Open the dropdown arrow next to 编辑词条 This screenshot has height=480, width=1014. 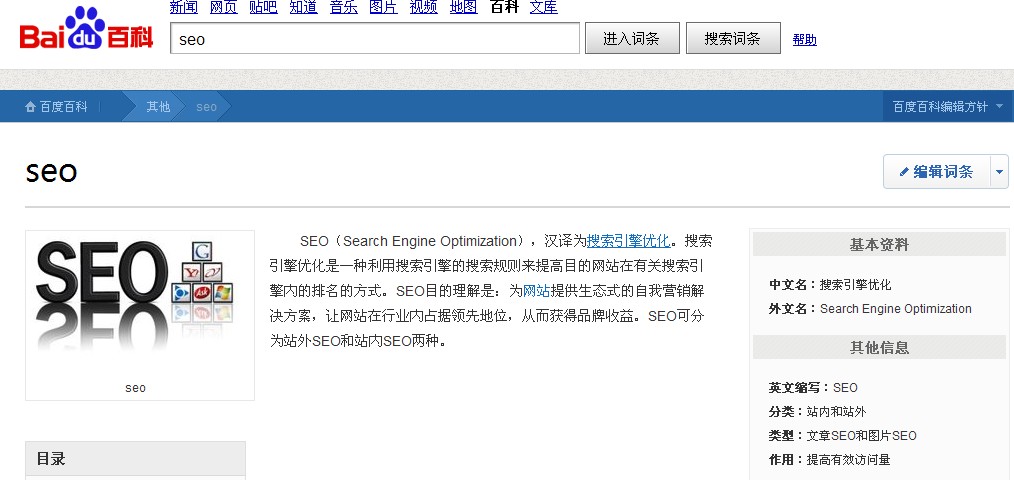tap(999, 172)
